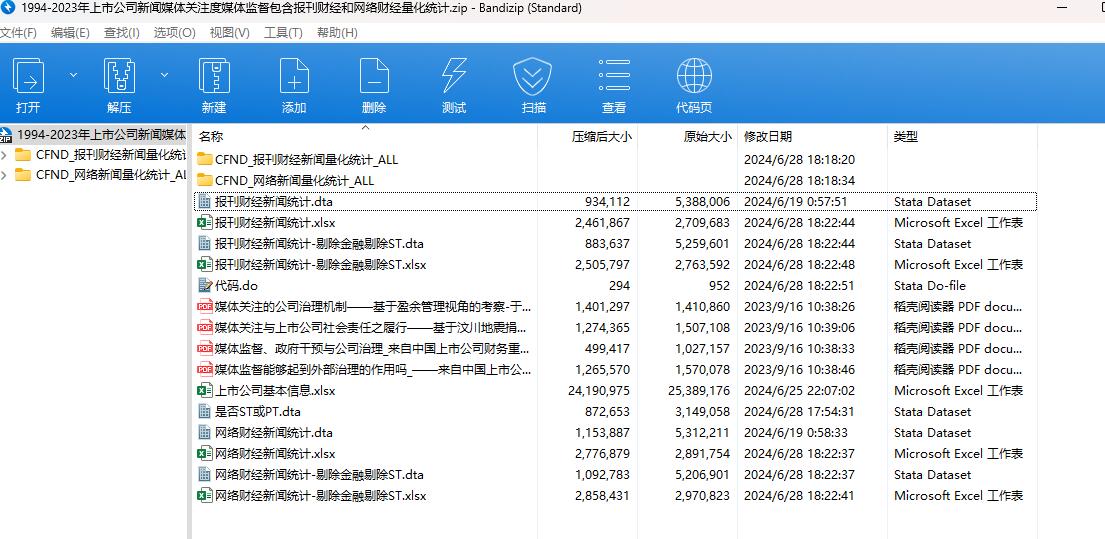Sort by the 压缩后大小 column header

coord(601,137)
